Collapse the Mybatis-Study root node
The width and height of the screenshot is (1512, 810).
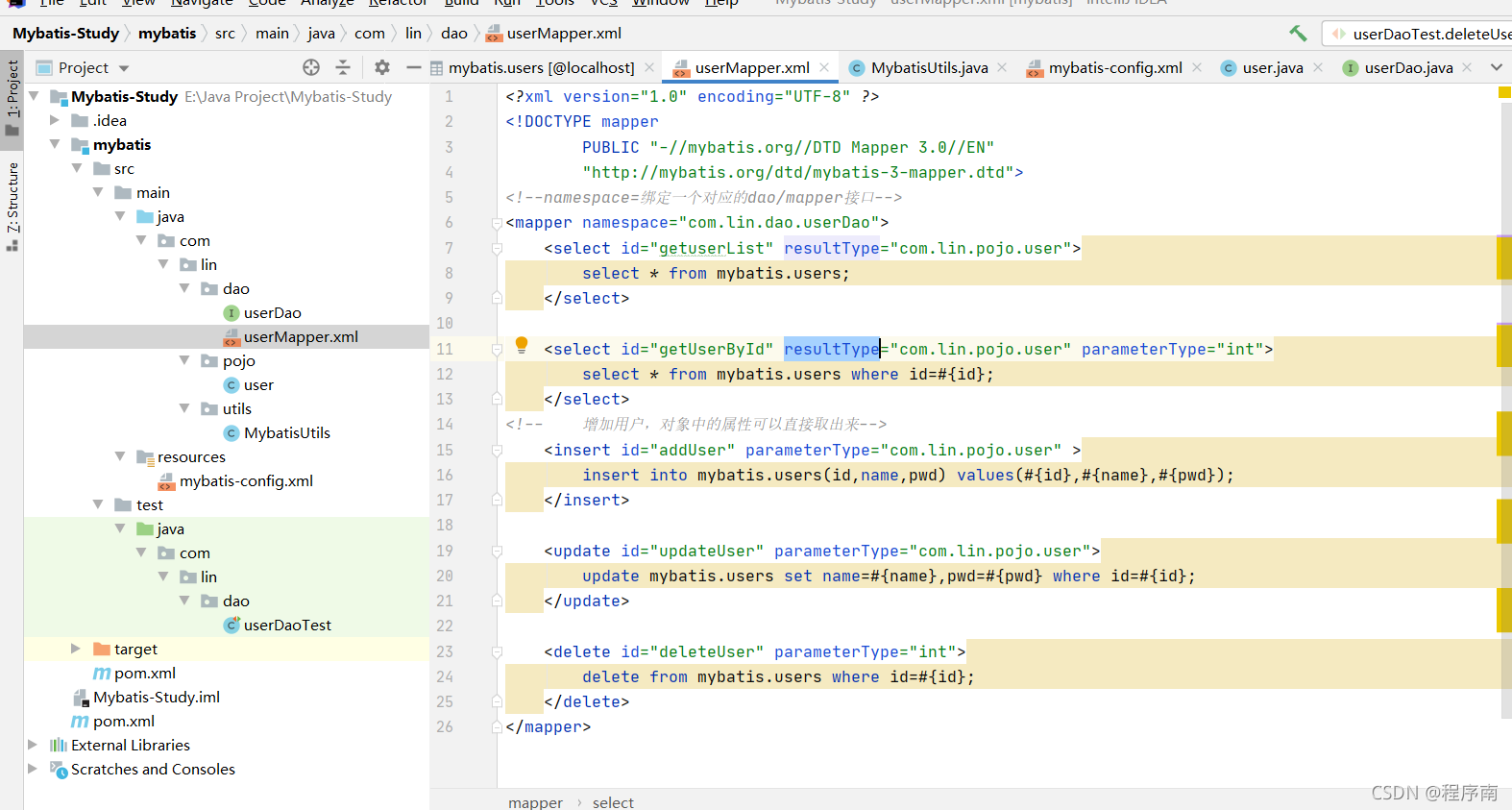click(35, 96)
